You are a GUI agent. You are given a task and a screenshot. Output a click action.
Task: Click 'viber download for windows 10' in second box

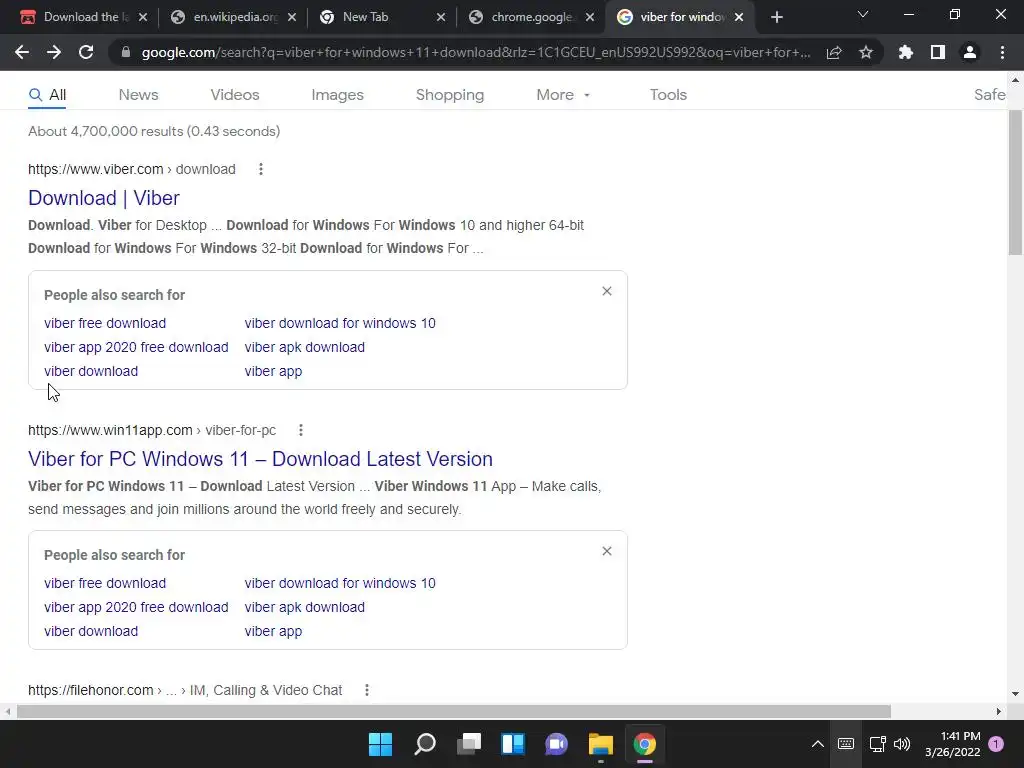pos(340,583)
